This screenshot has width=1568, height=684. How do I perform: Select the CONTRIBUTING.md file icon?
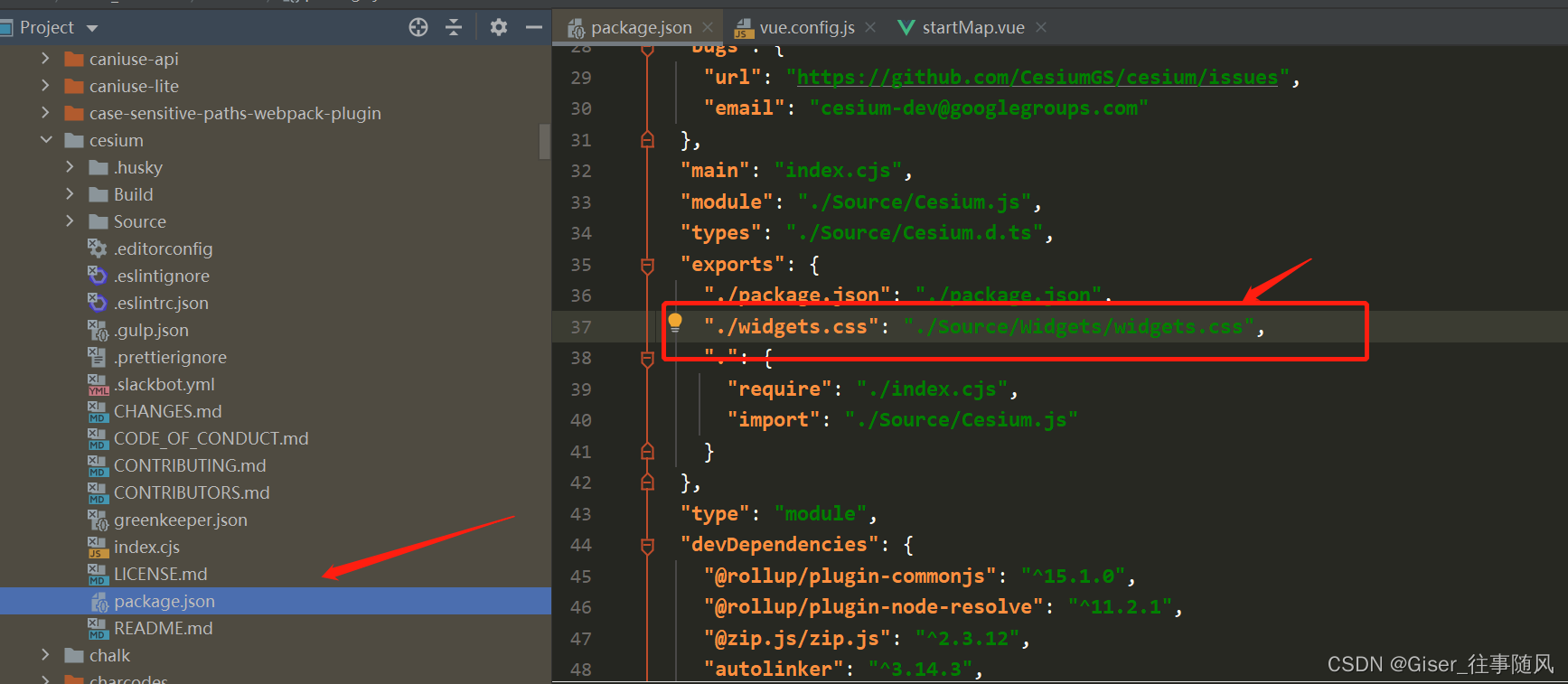point(98,465)
